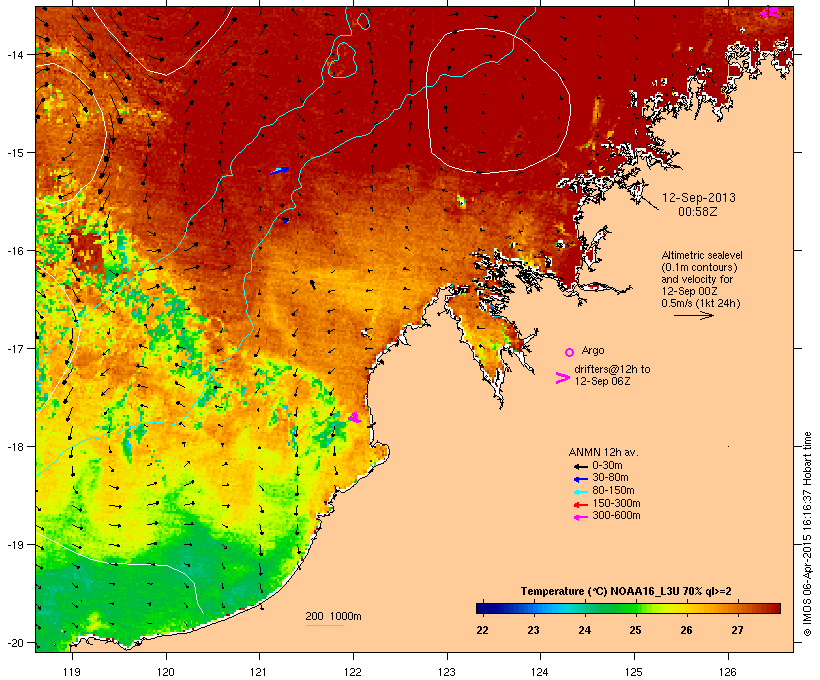Click the time label 00:58Z
Viewport: 820px width, 680px height.
[x=698, y=212]
